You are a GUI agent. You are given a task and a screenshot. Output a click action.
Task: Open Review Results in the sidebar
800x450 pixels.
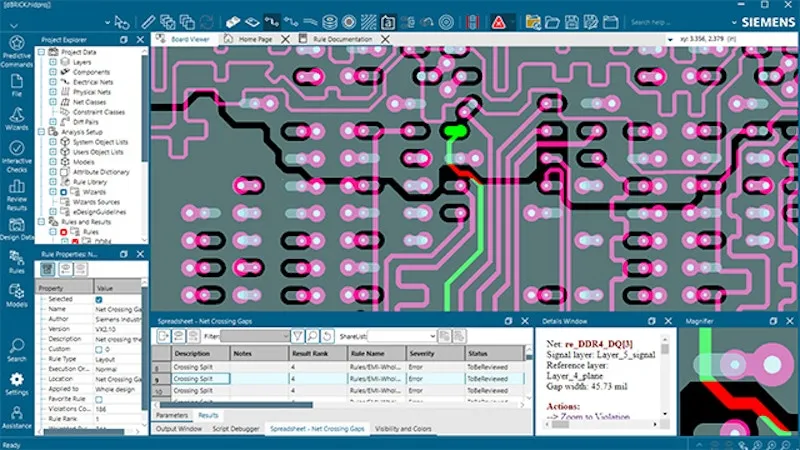pyautogui.click(x=16, y=195)
